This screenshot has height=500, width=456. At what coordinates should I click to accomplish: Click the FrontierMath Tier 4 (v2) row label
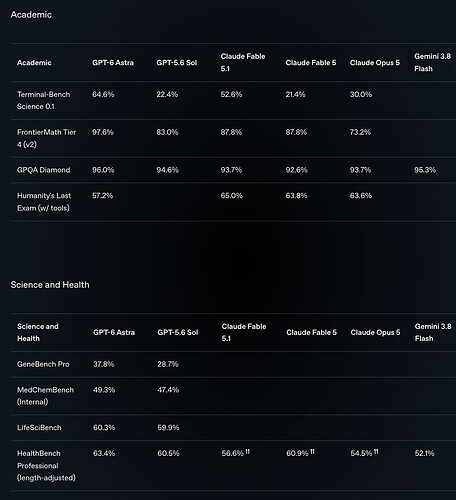pos(46,138)
